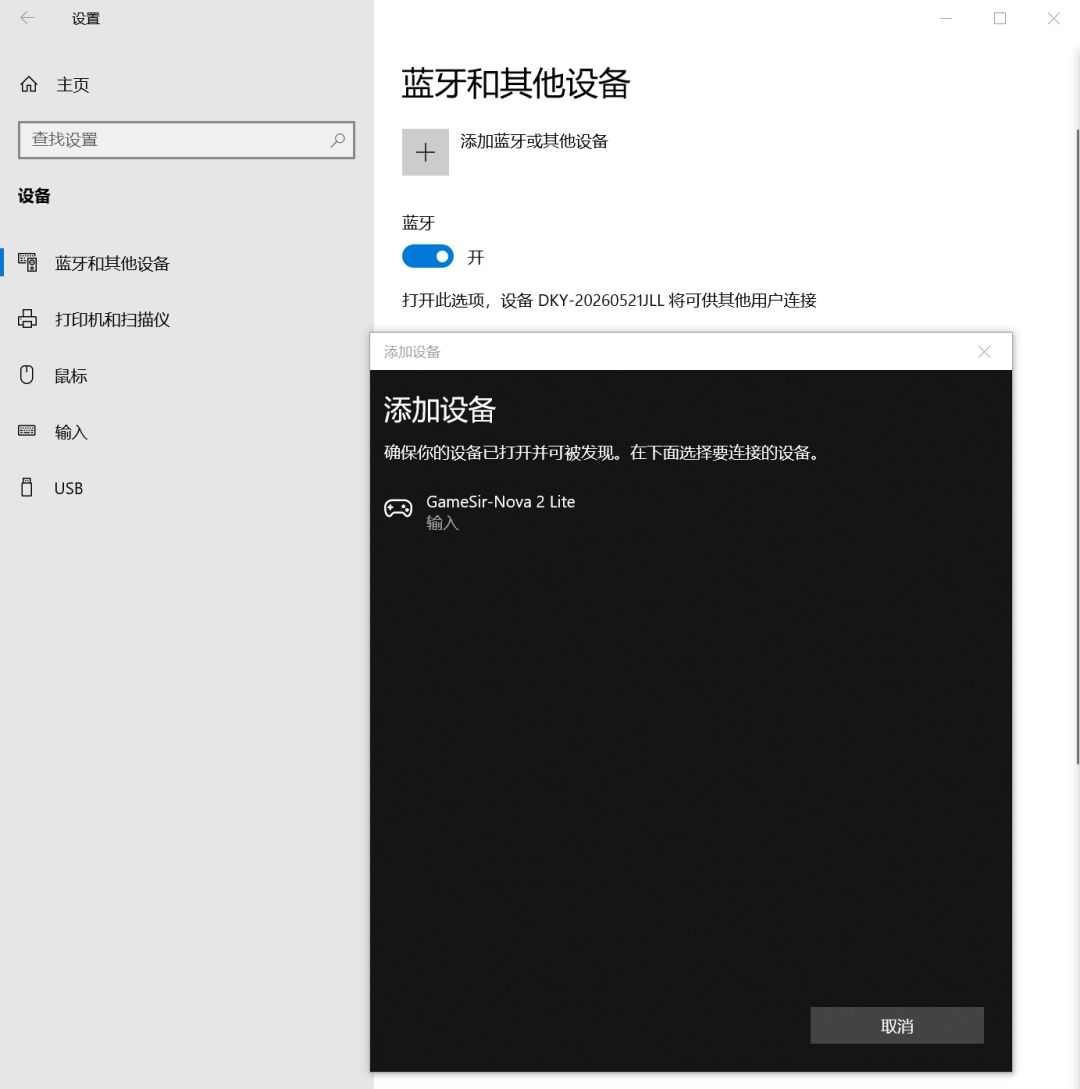Minimize the Settings window

[x=946, y=18]
